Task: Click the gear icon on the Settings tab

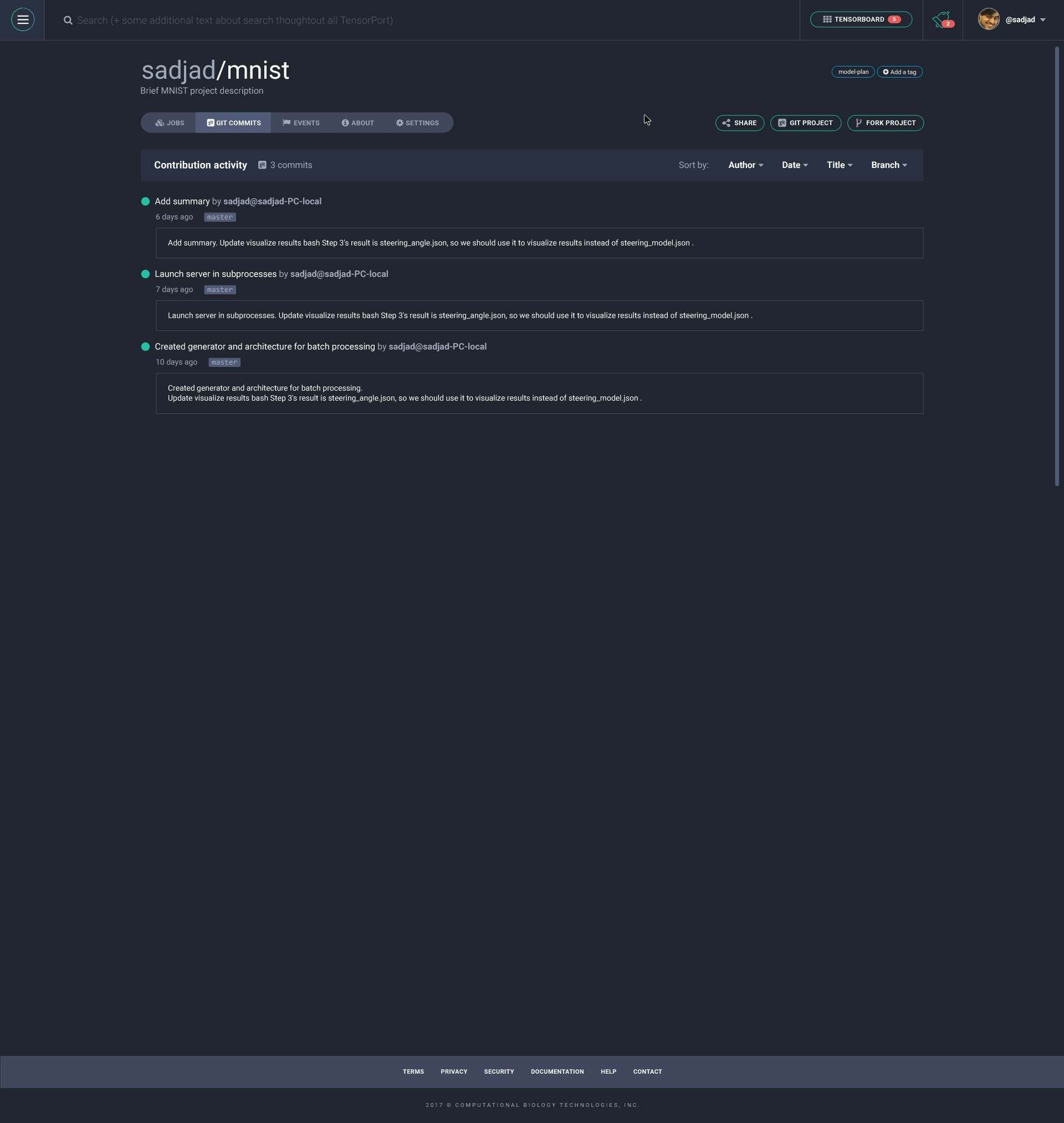Action: point(400,122)
